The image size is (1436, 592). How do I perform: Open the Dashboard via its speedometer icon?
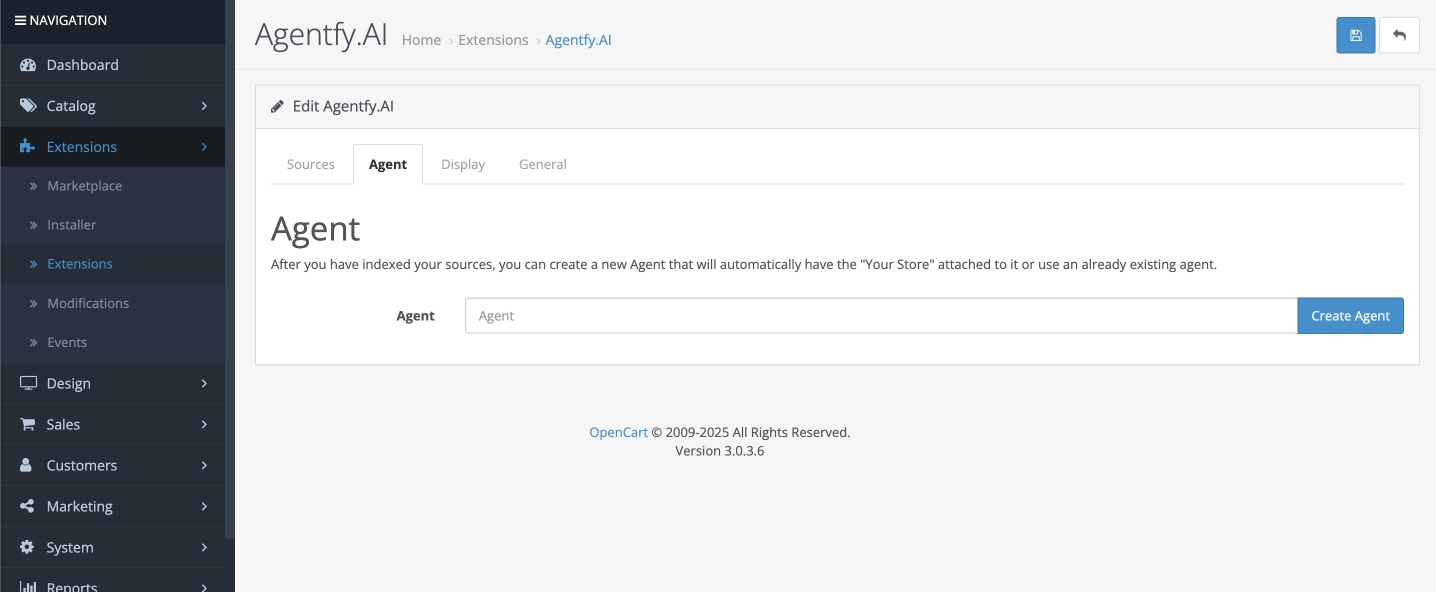coord(27,64)
